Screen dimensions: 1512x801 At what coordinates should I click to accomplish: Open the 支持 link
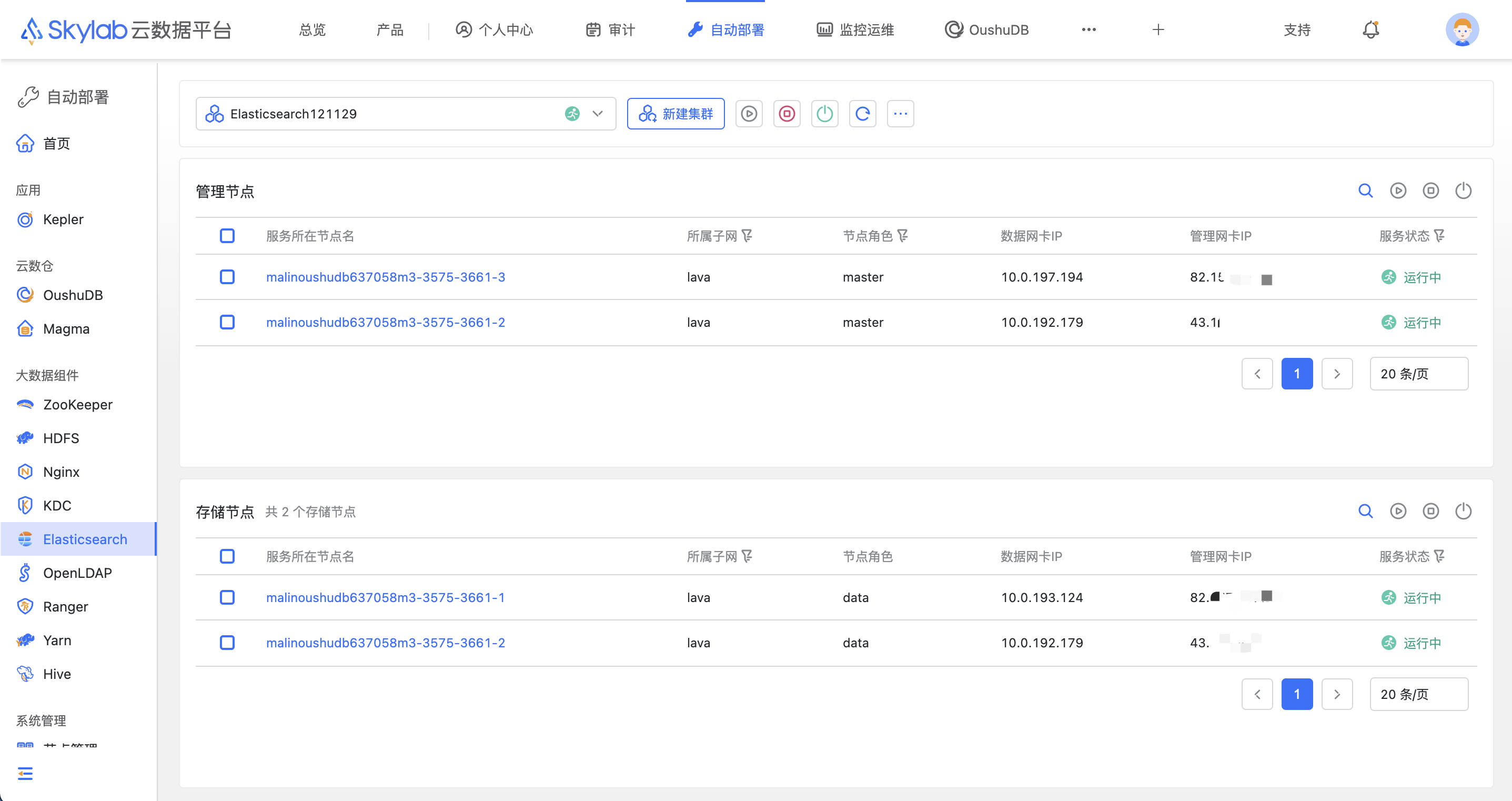tap(1297, 29)
